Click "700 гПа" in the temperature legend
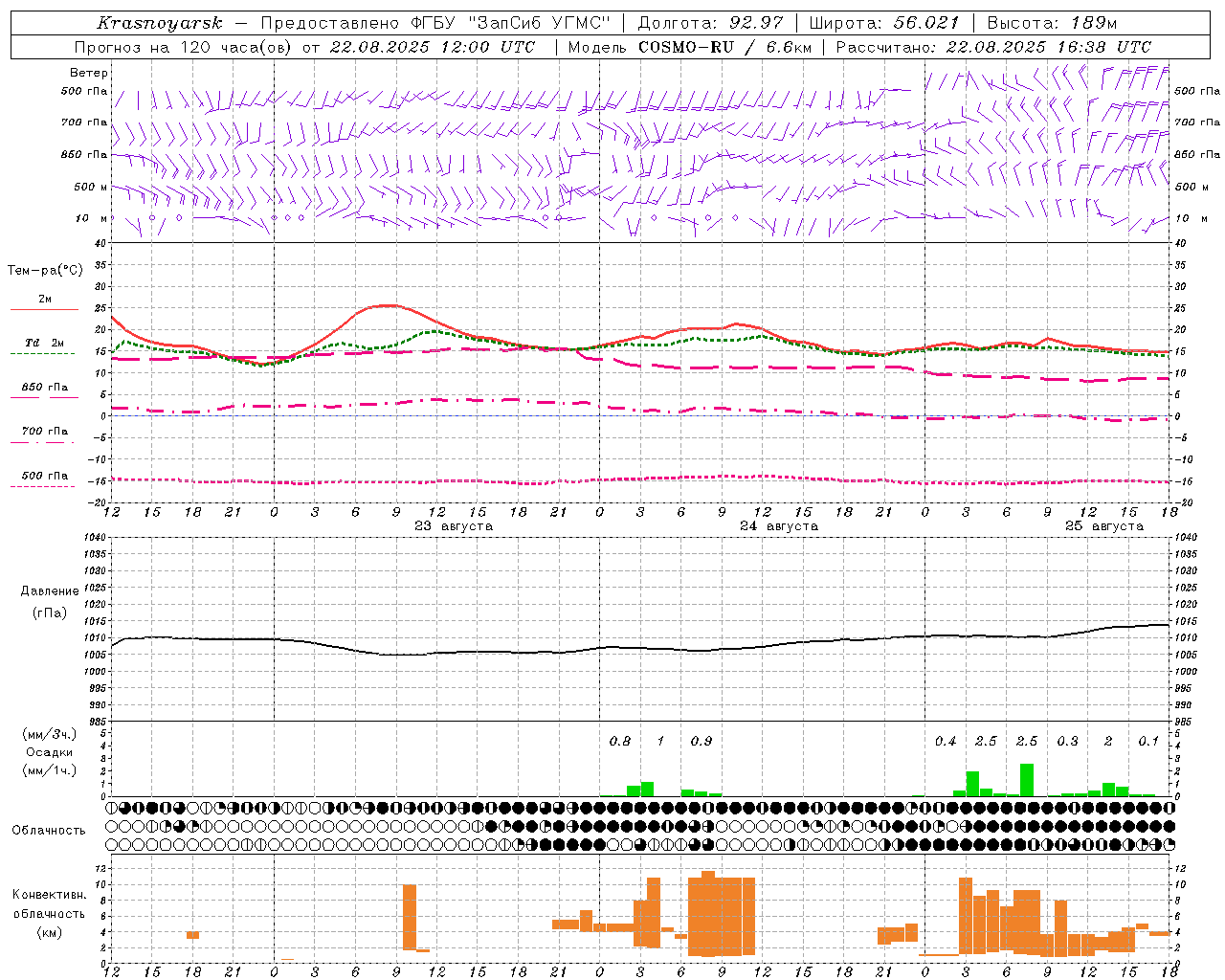This screenshot has width=1225, height=980. pyautogui.click(x=45, y=432)
